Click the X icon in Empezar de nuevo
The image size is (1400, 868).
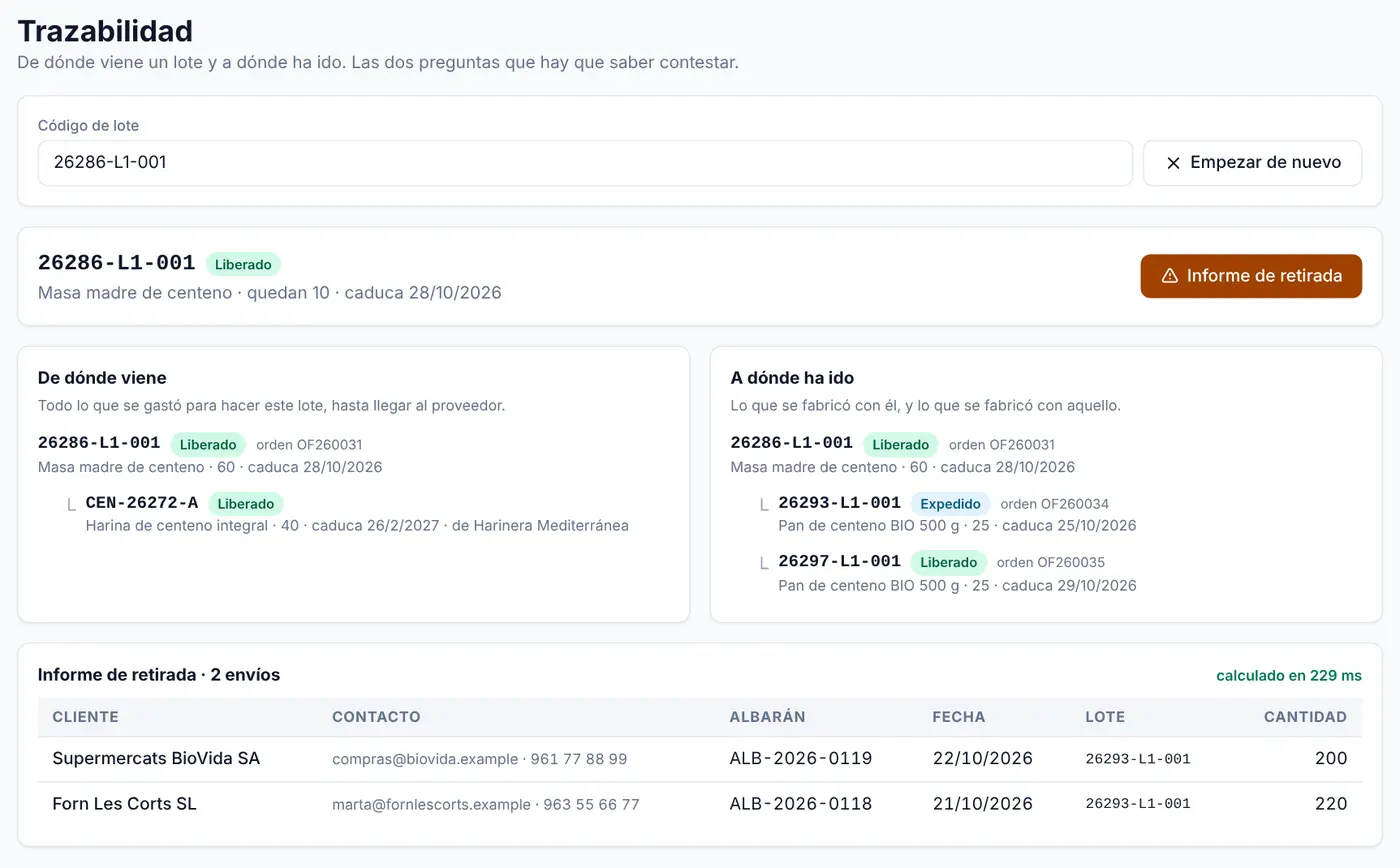pos(1173,163)
